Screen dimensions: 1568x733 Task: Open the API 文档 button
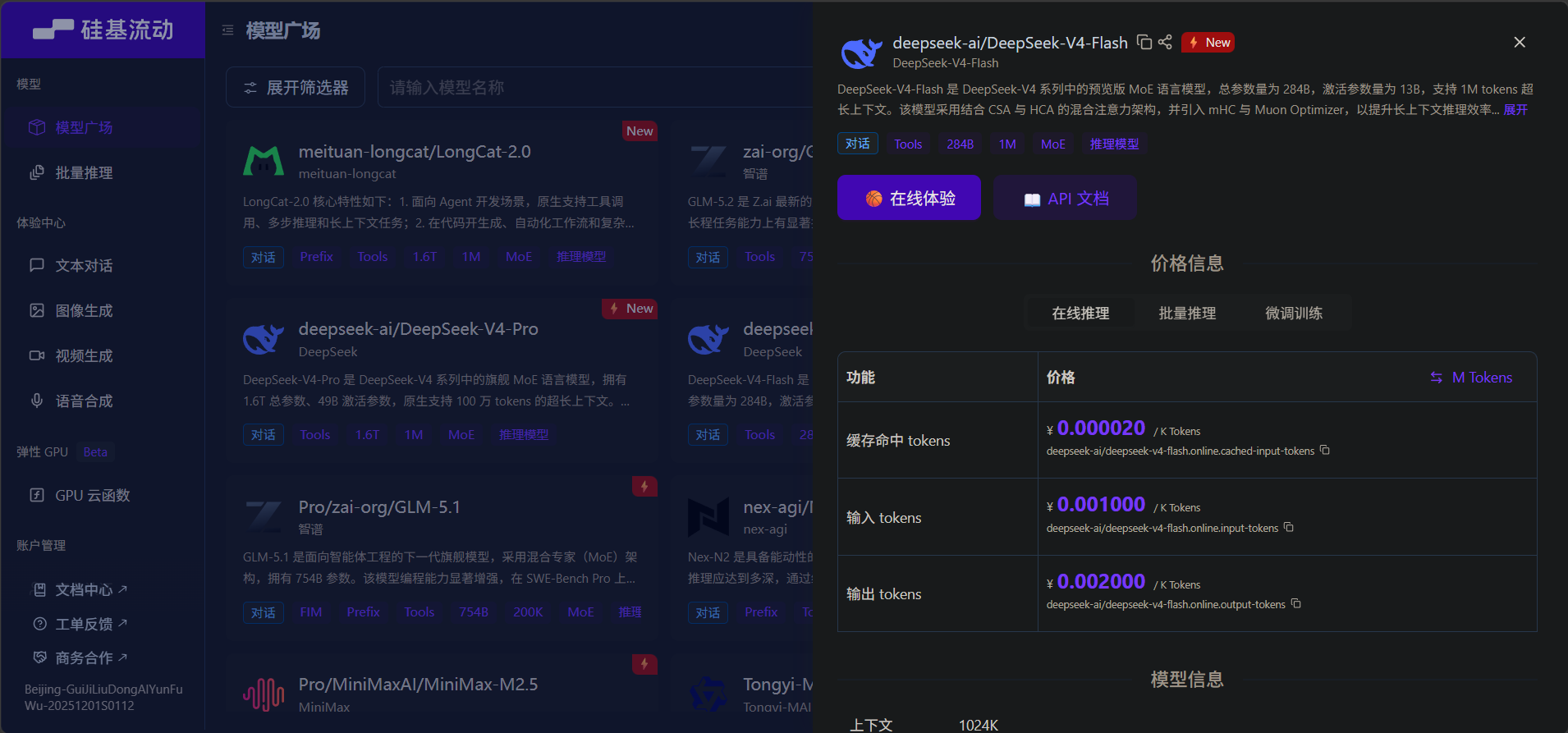[1066, 198]
